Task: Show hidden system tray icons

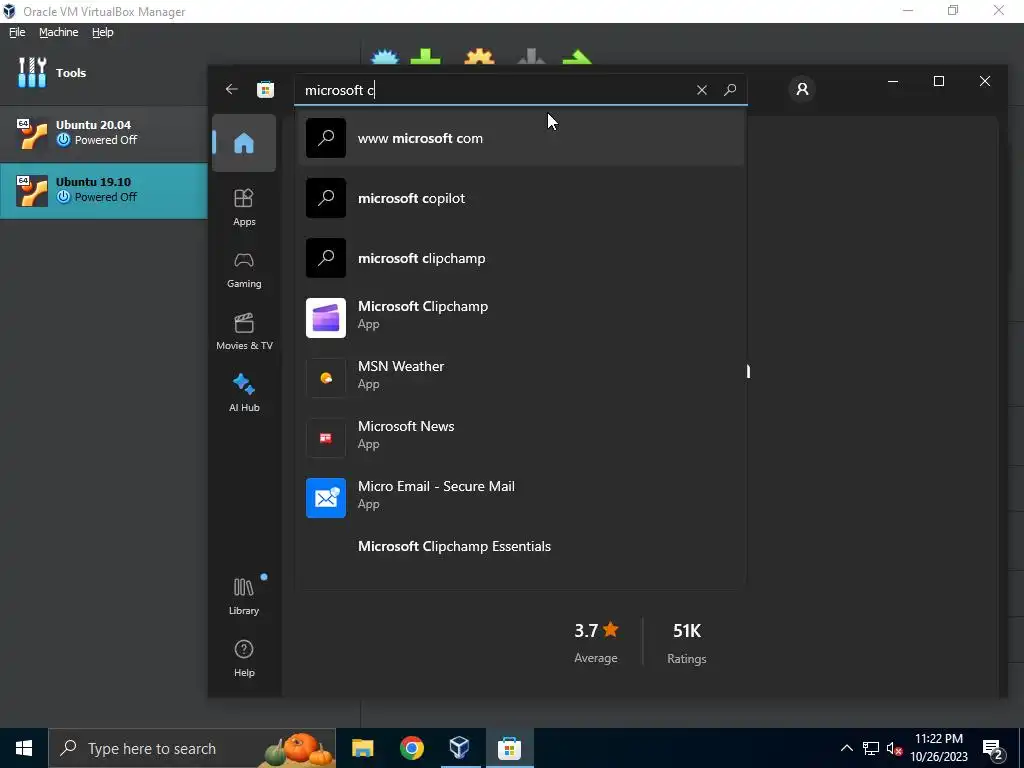Action: coord(846,748)
